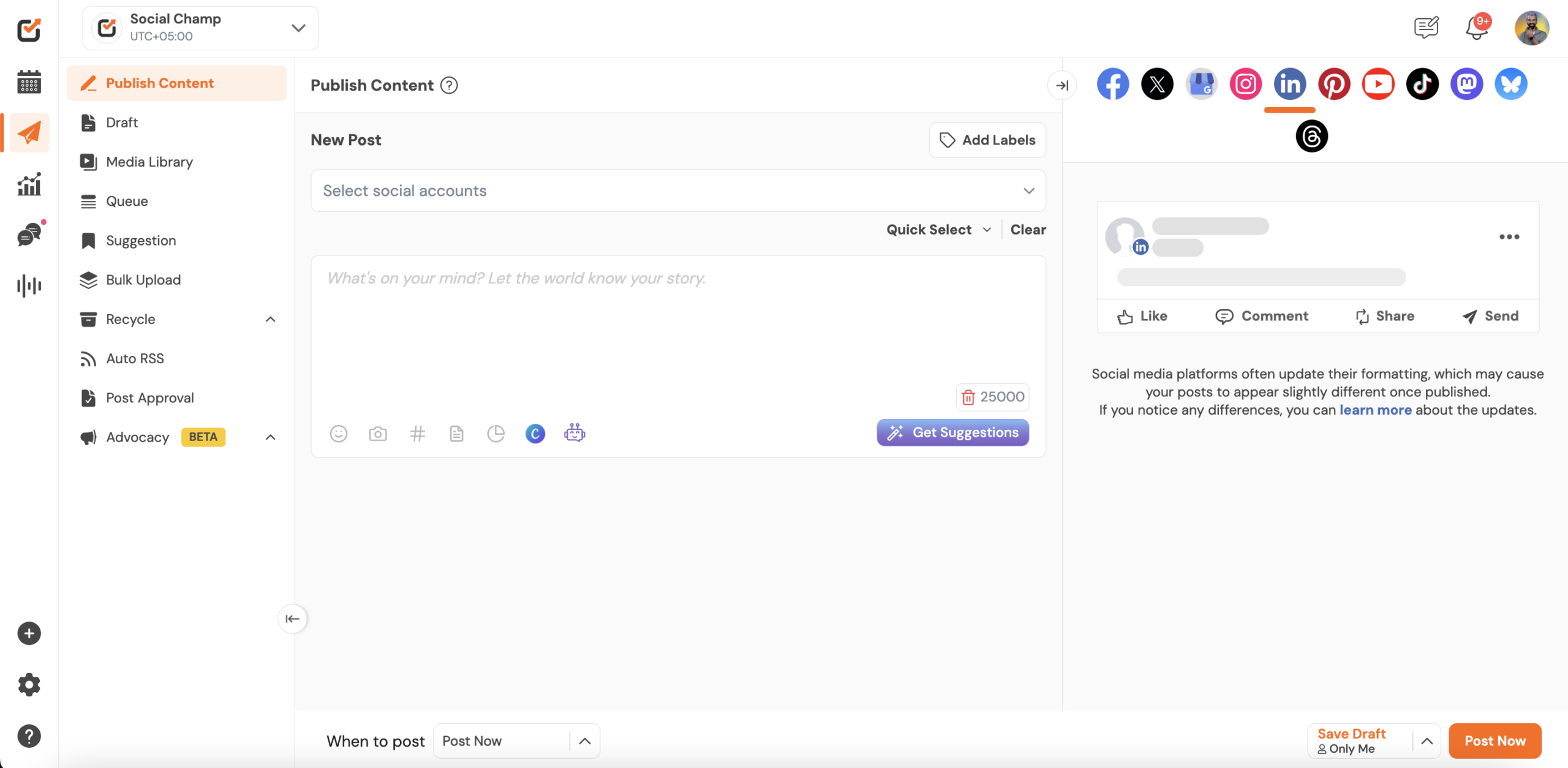Open the hashtag manager icon
Screen dimensions: 1568x768
click(x=417, y=434)
